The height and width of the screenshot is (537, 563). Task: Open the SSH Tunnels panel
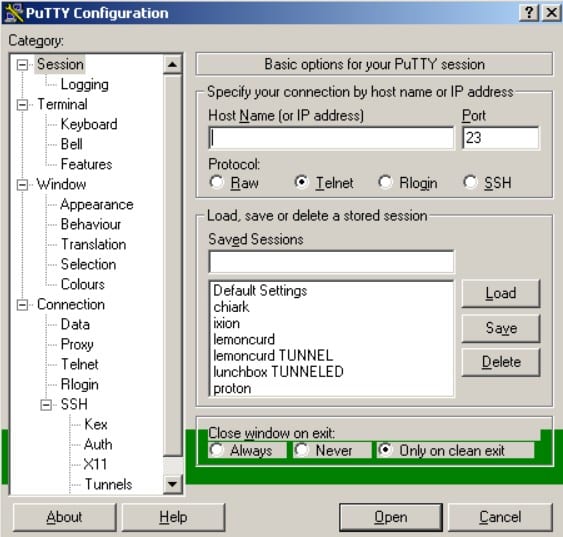108,485
